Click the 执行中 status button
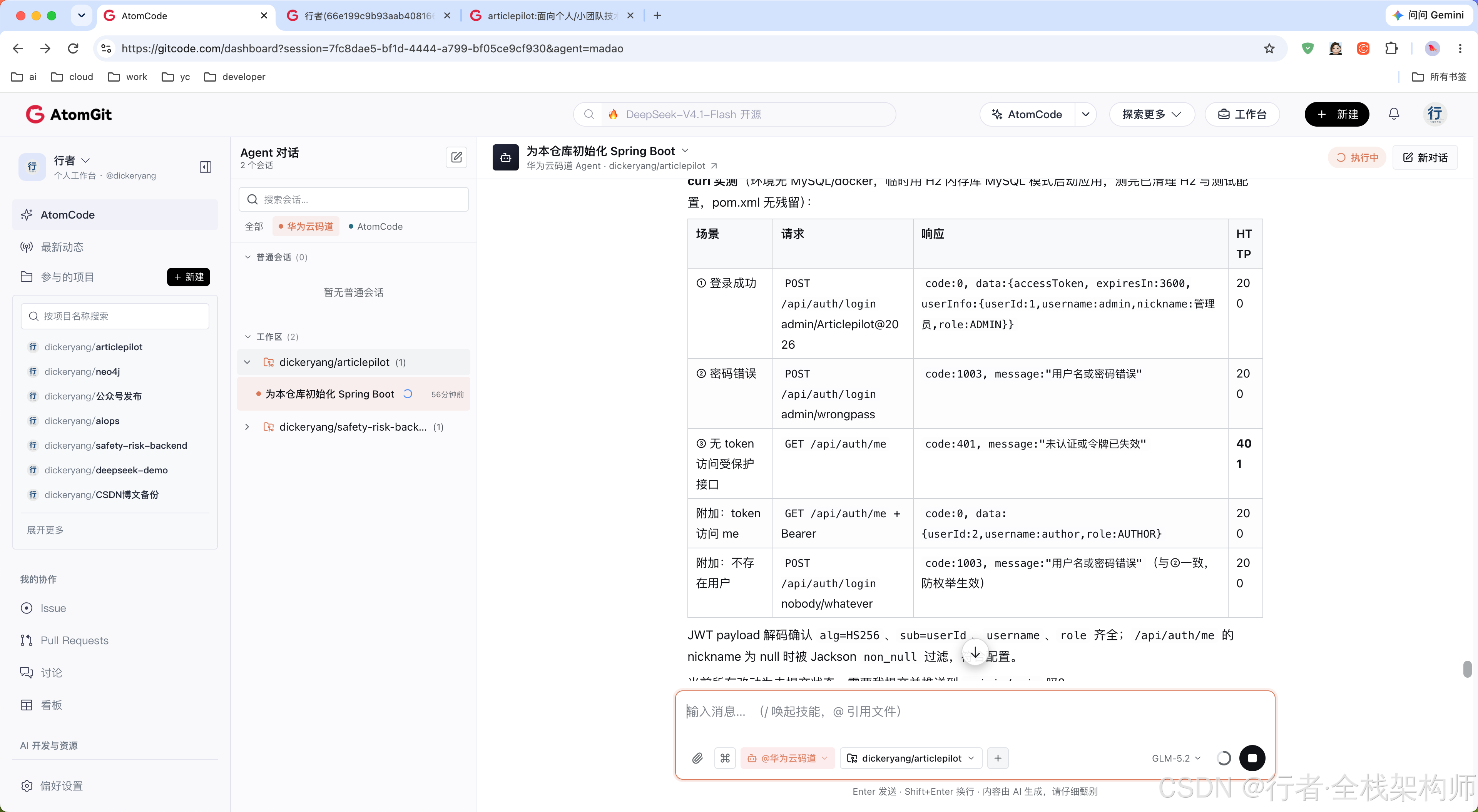Screen dimensions: 1478x812 point(1357,157)
